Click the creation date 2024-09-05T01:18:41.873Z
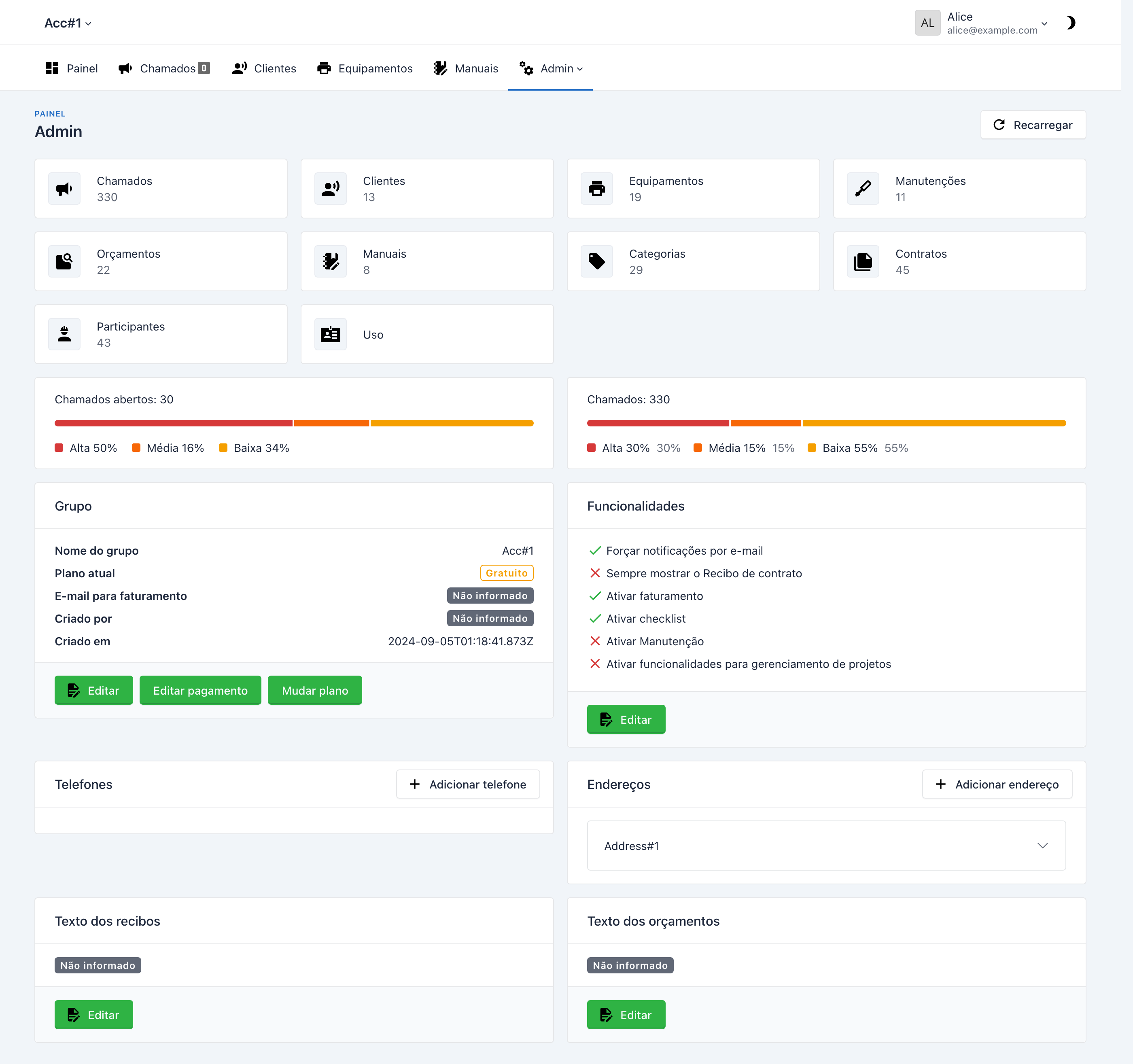 point(460,641)
